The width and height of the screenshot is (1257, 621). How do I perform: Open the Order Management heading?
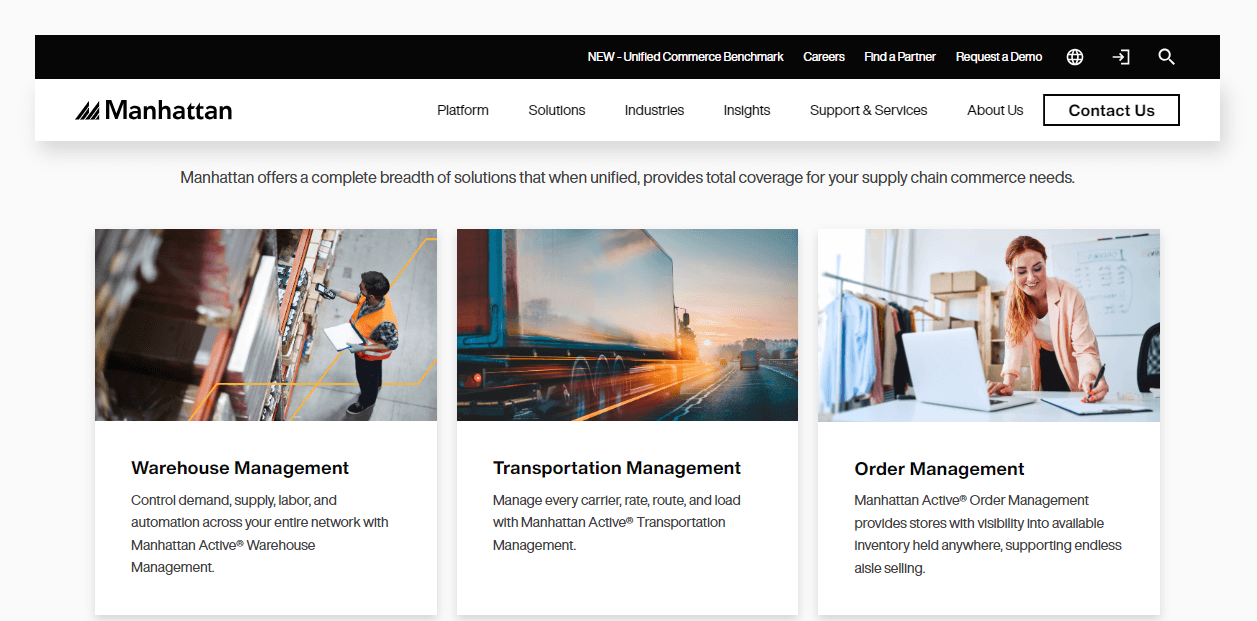coord(939,469)
